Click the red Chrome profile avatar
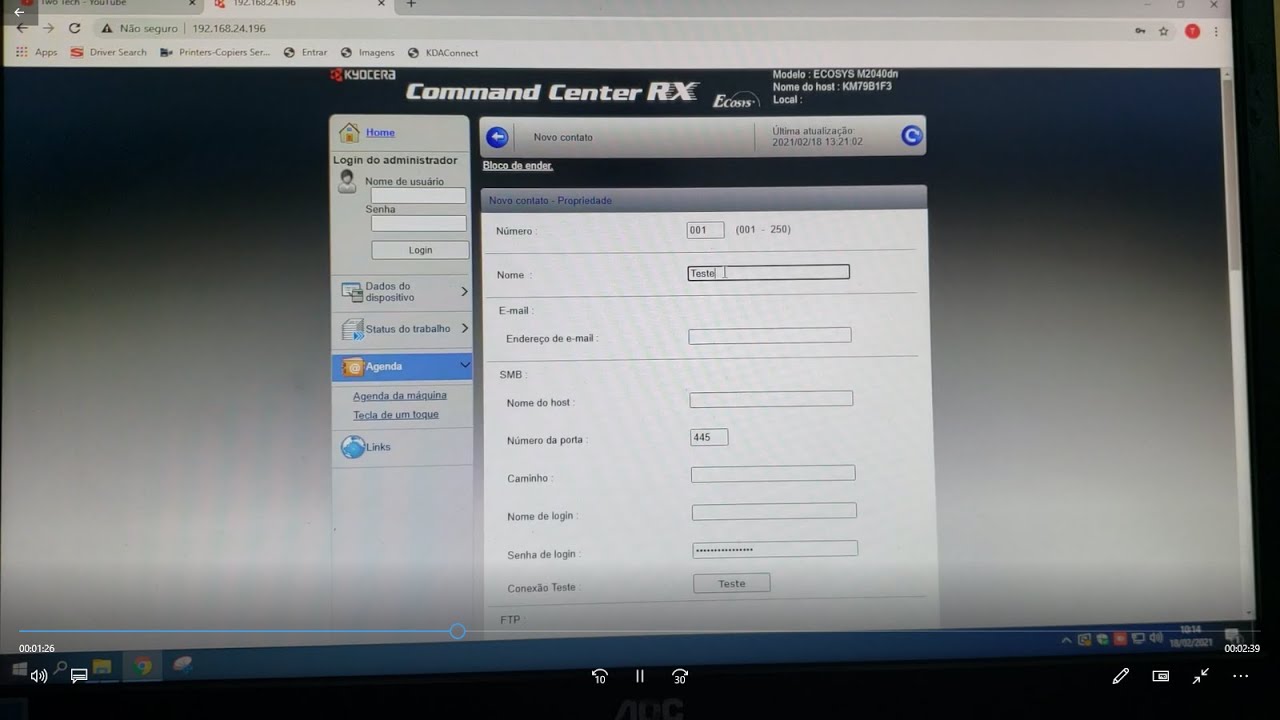Image resolution: width=1280 pixels, height=720 pixels. click(1192, 31)
